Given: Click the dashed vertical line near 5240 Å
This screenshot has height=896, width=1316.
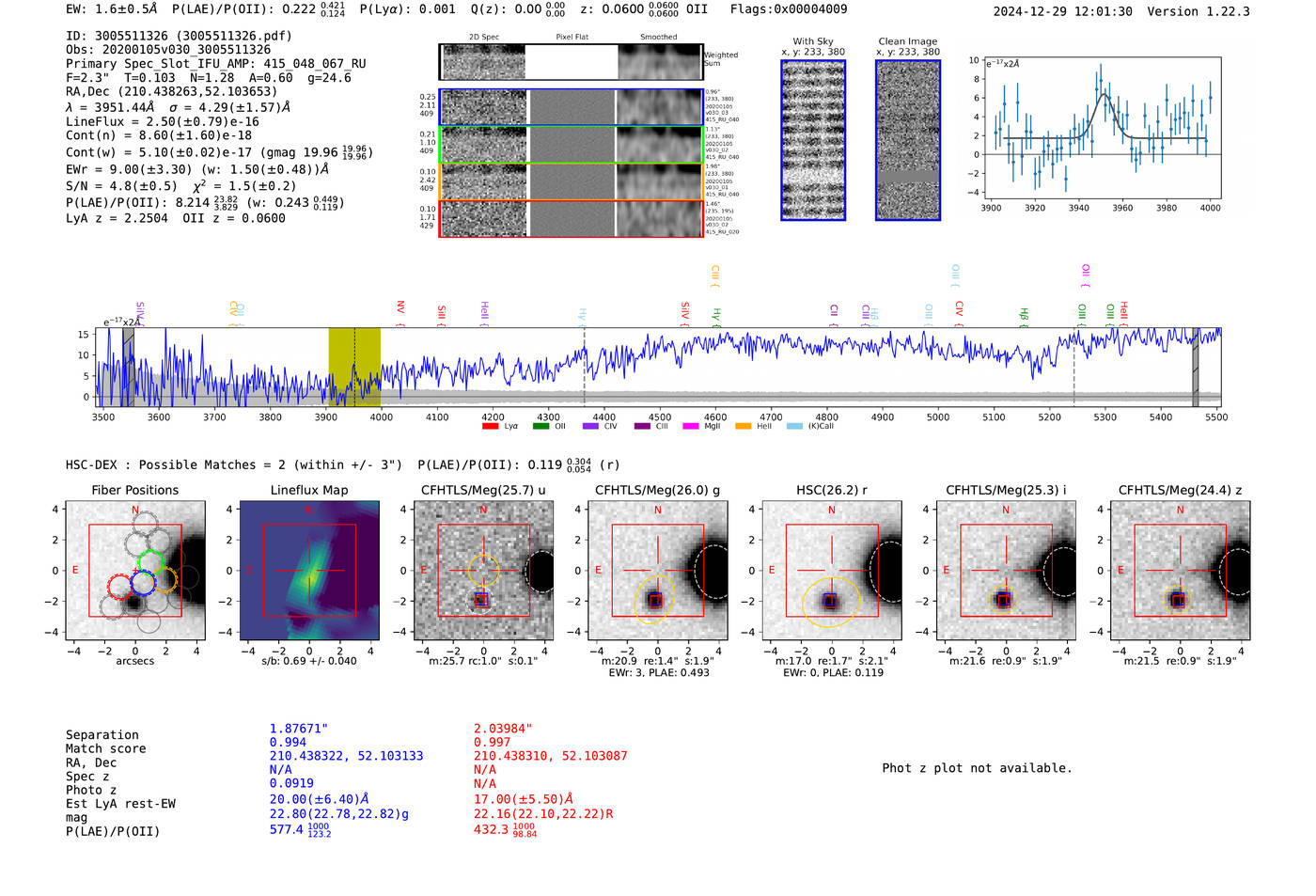Looking at the screenshot, I should click(1074, 367).
